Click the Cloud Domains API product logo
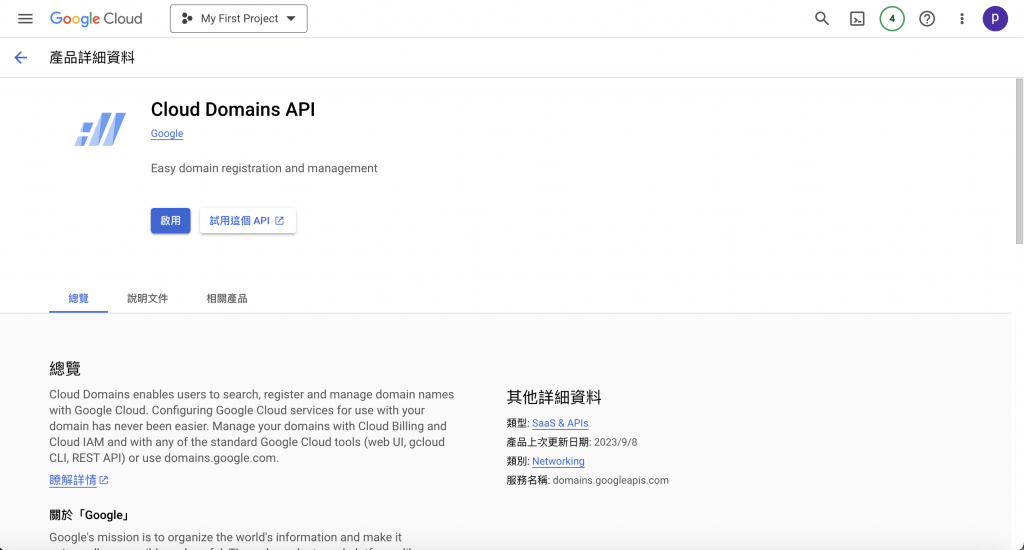The height and width of the screenshot is (550, 1024). point(100,129)
